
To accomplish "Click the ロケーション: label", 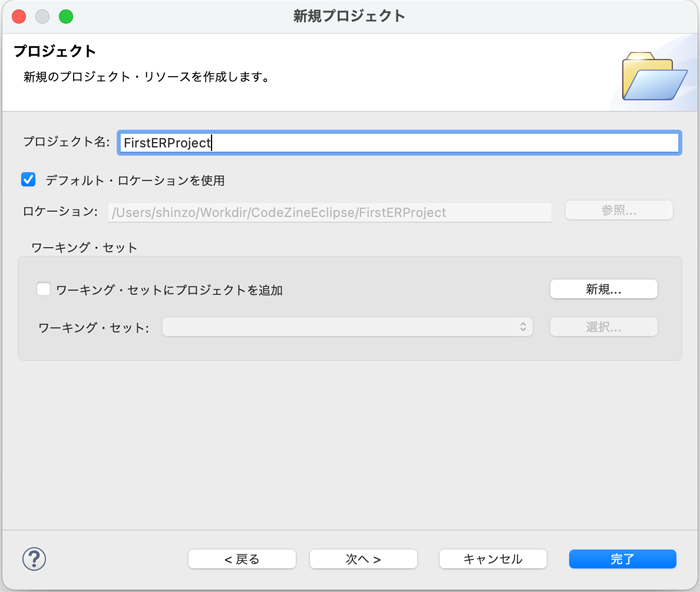I will [60, 211].
